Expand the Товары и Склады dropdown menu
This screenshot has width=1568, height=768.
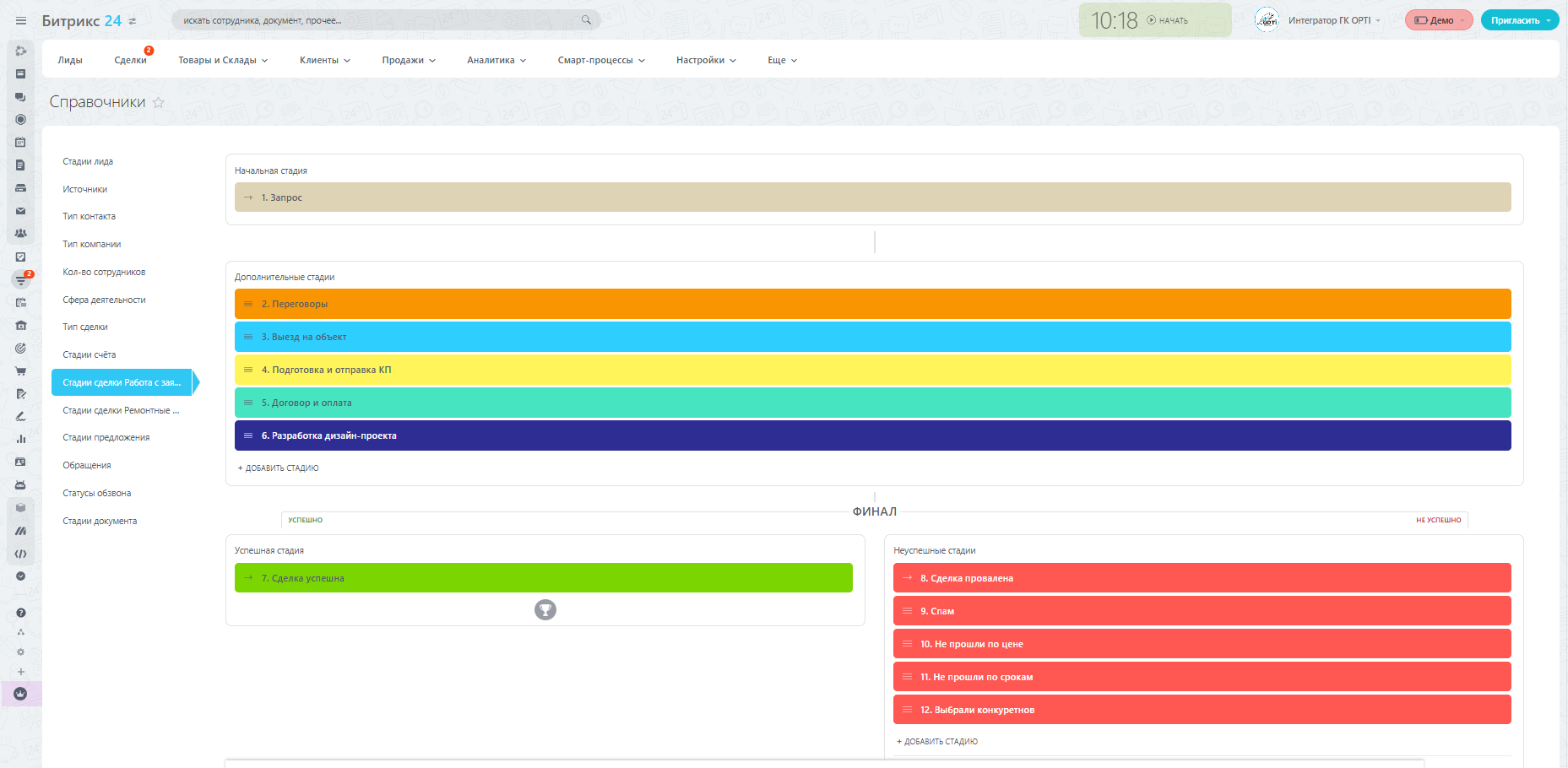click(x=223, y=61)
